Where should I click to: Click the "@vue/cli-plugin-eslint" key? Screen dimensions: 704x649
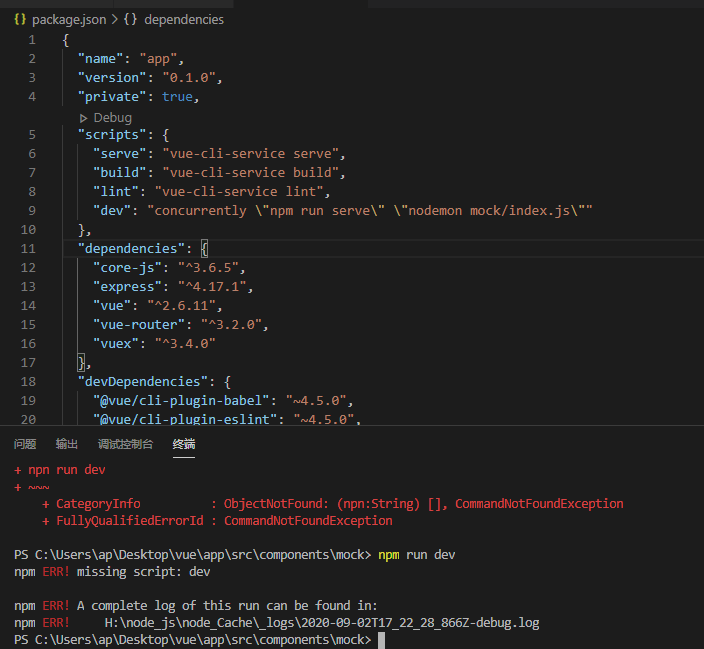click(185, 419)
